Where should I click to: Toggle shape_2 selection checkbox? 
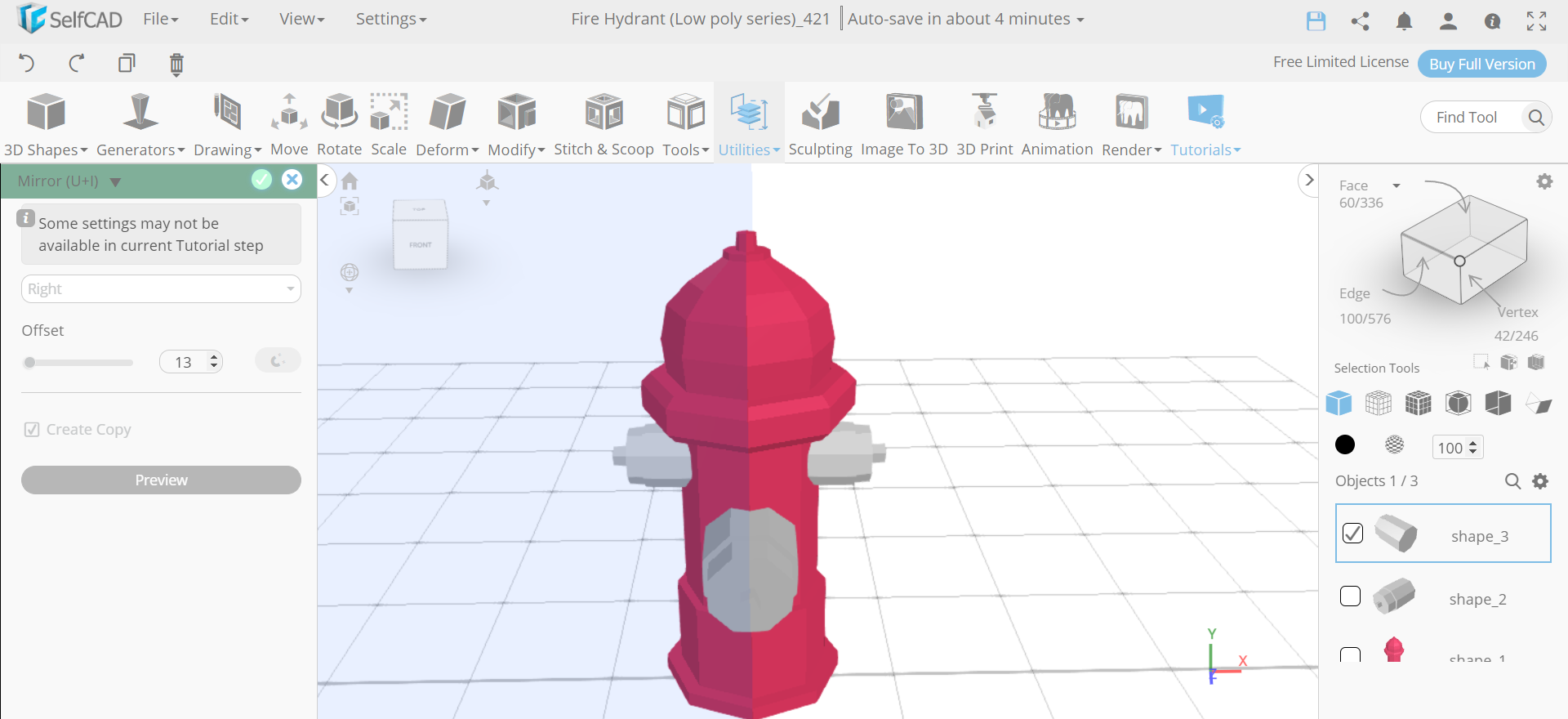pos(1351,596)
